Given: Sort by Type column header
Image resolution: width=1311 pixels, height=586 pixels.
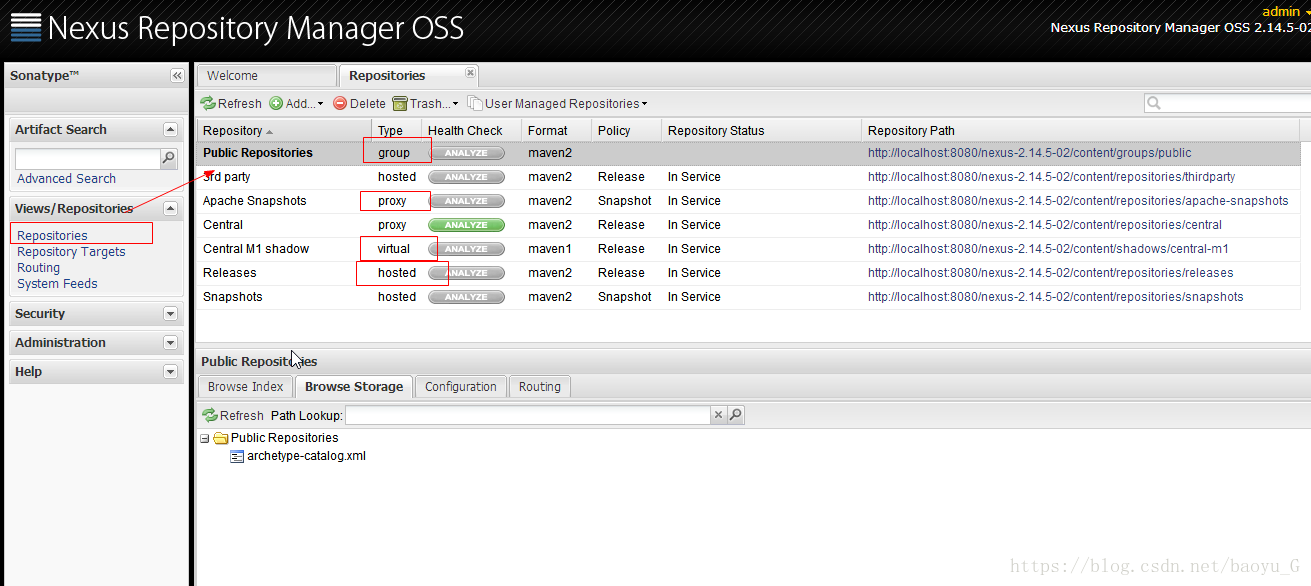Looking at the screenshot, I should [397, 131].
